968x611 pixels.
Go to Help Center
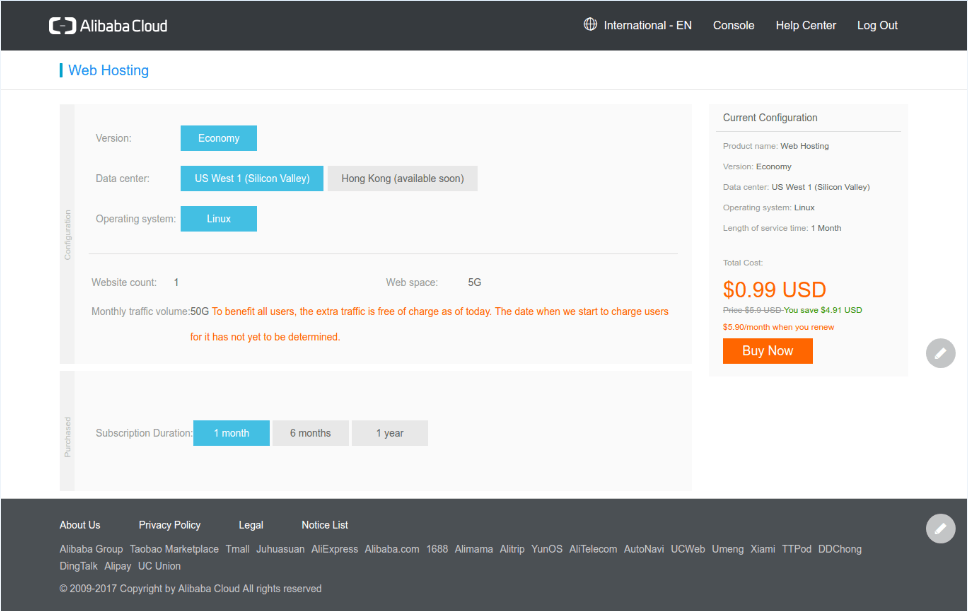[806, 25]
